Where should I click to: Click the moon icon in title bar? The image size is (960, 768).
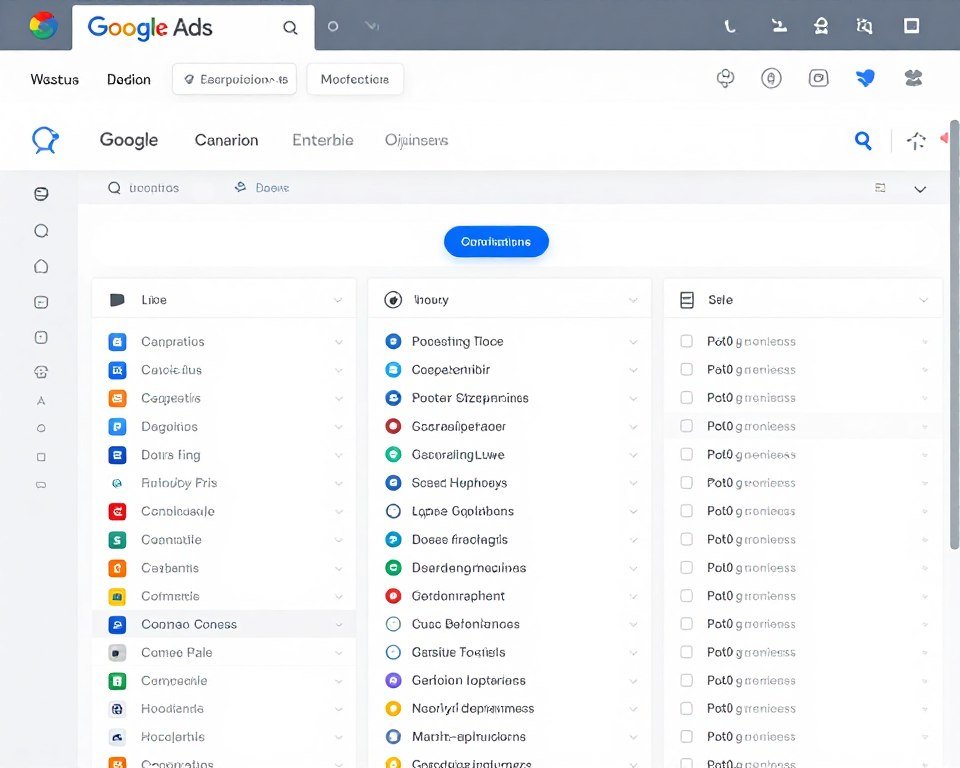(729, 26)
